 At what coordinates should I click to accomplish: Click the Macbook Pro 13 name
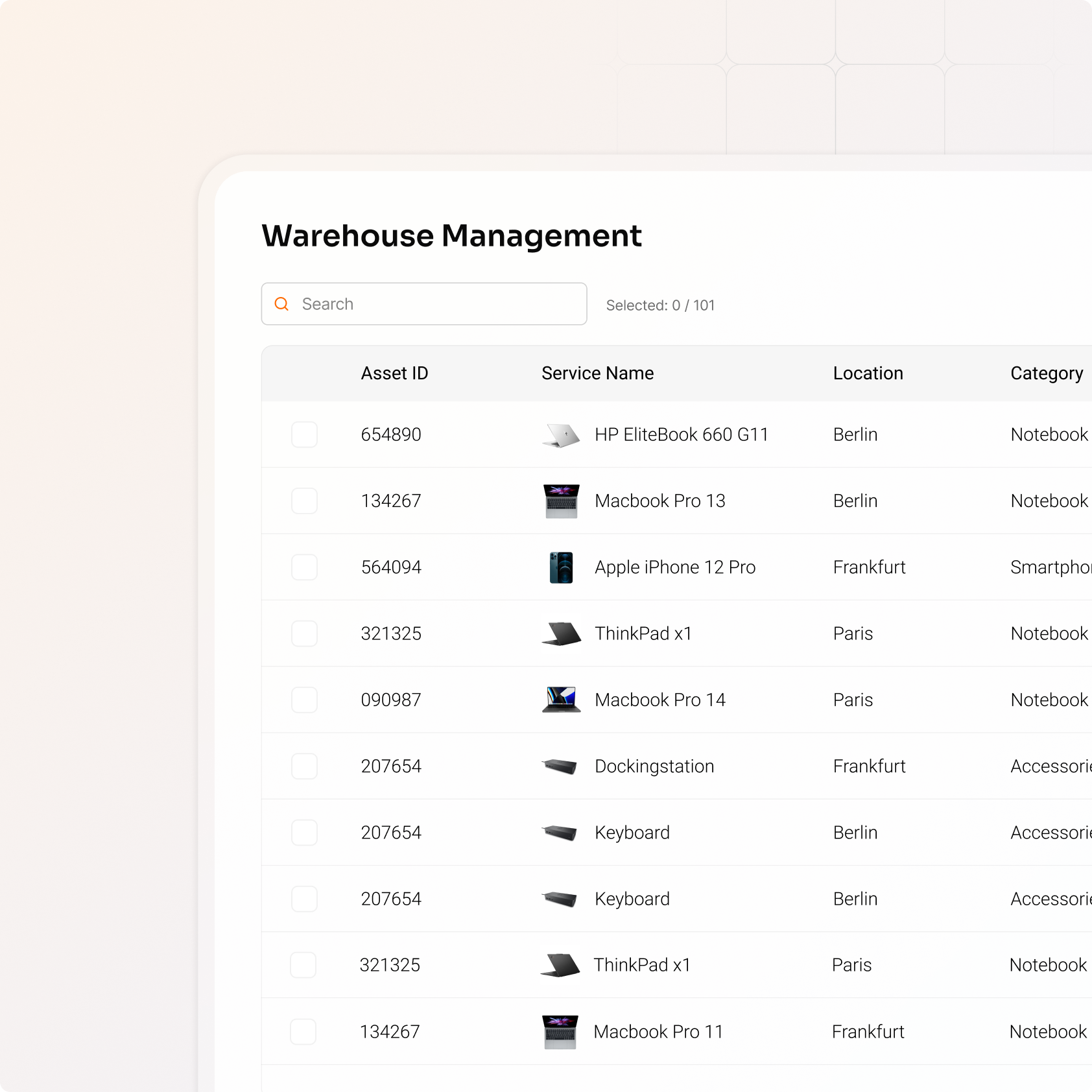[660, 501]
